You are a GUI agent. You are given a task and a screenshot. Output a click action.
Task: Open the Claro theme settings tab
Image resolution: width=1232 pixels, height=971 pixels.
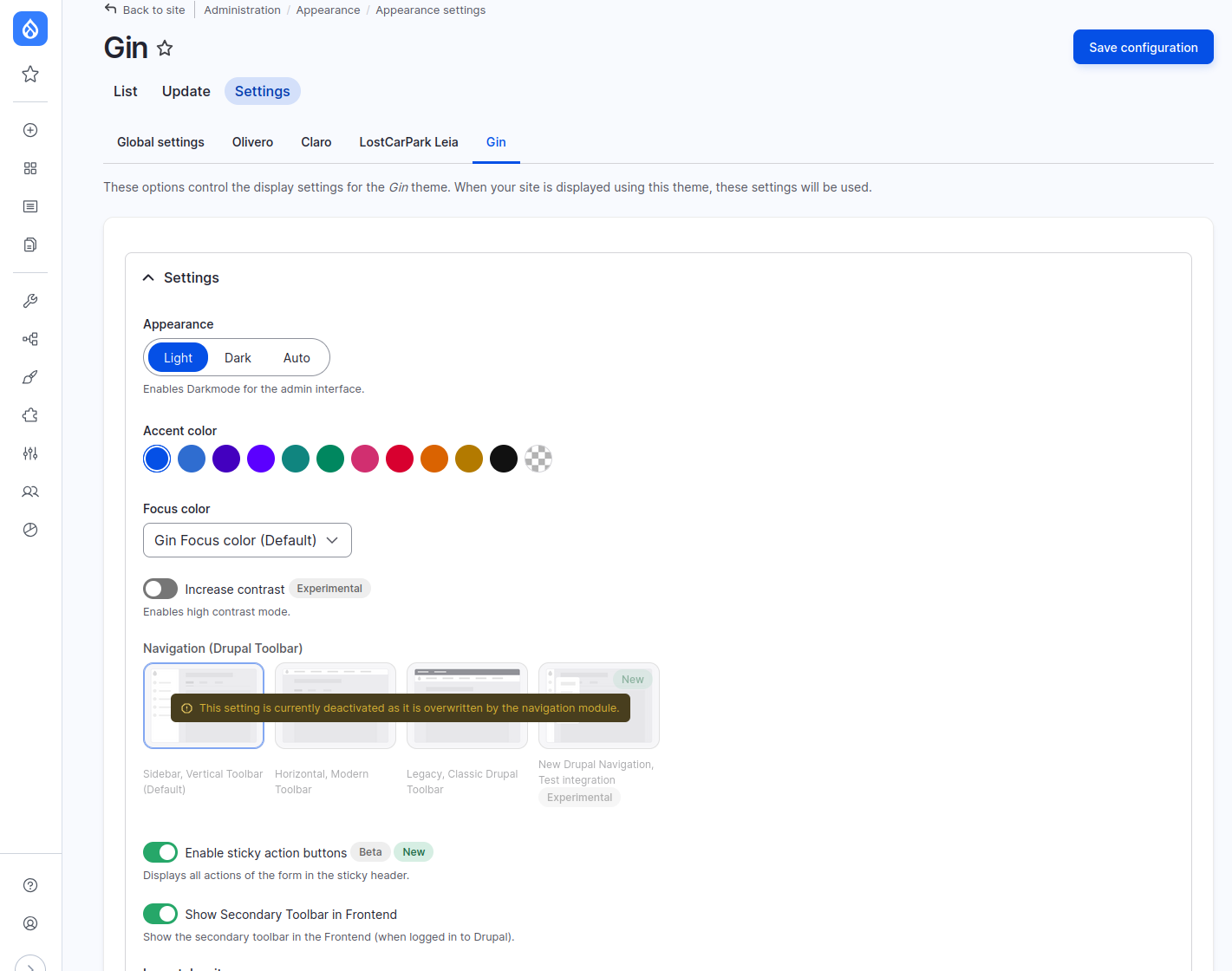[316, 142]
